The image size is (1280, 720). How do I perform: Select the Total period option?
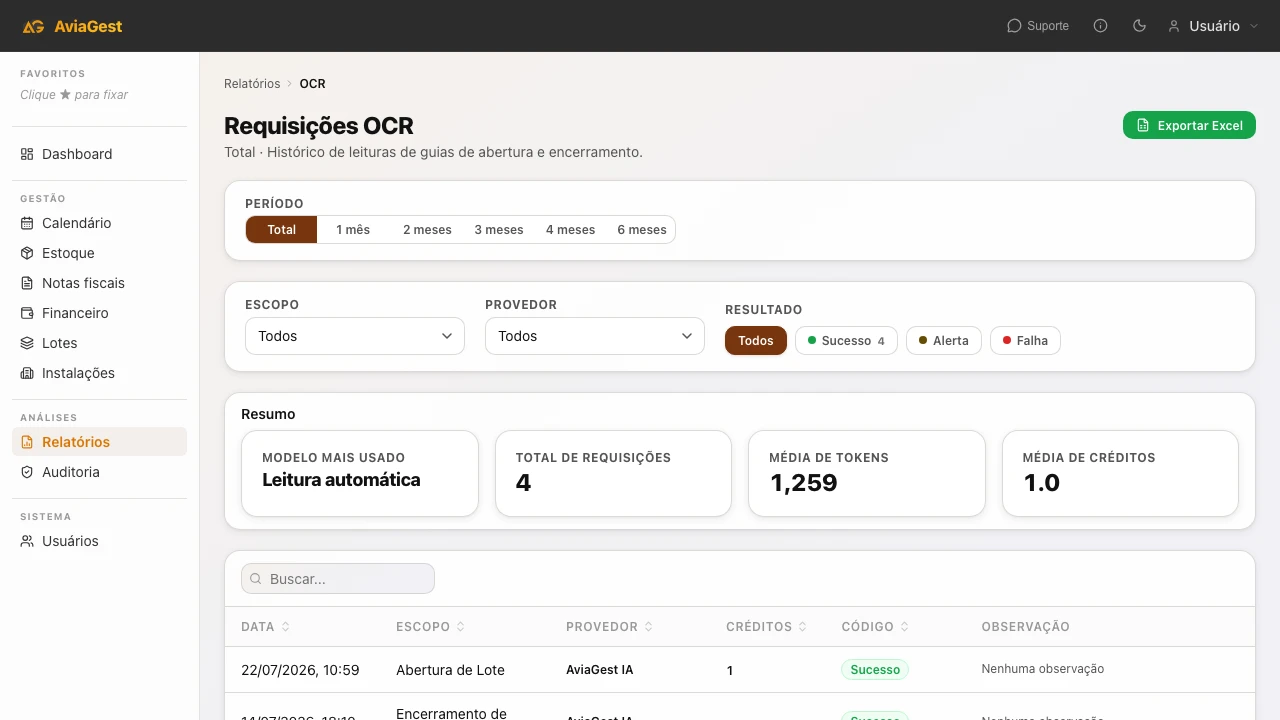pyautogui.click(x=281, y=230)
